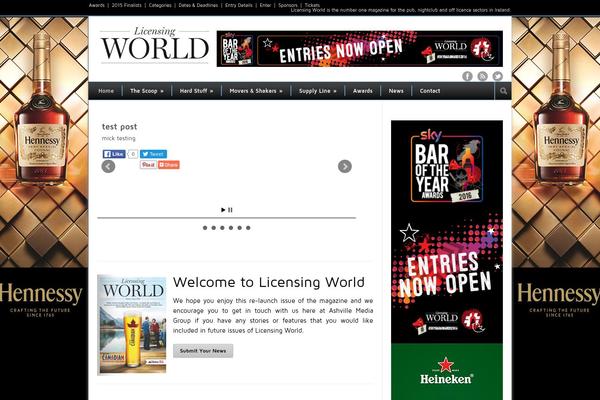The width and height of the screenshot is (600, 400).
Task: Click the Tweet button
Action: click(x=153, y=154)
